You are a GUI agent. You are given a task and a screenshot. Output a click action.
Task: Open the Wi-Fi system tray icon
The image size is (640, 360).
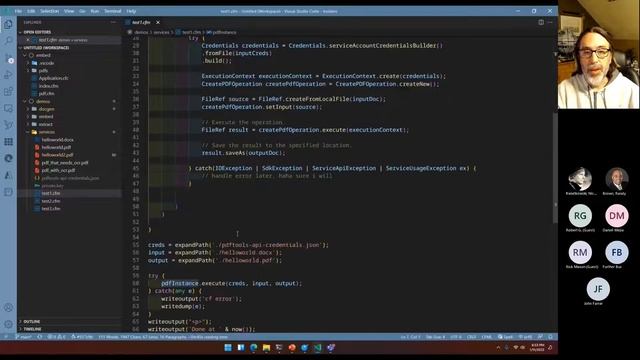(x=516, y=348)
